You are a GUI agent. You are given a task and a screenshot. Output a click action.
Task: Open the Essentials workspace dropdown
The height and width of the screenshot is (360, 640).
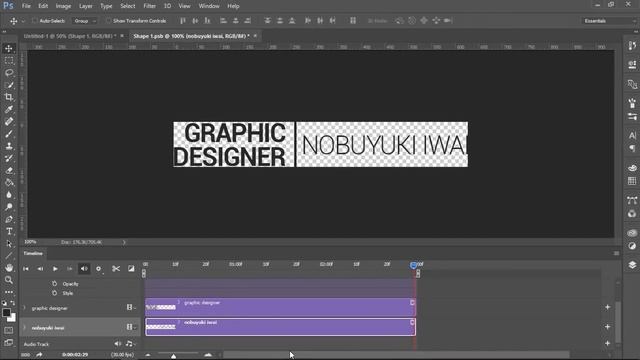(609, 21)
